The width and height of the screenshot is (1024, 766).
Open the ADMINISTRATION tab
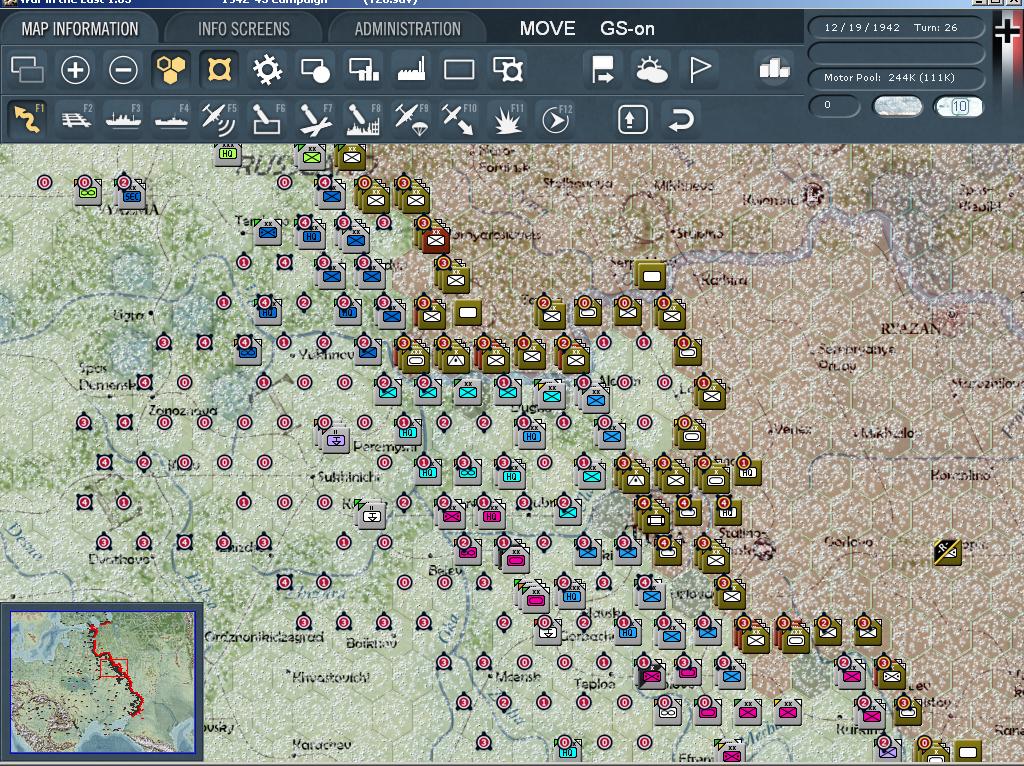coord(408,29)
